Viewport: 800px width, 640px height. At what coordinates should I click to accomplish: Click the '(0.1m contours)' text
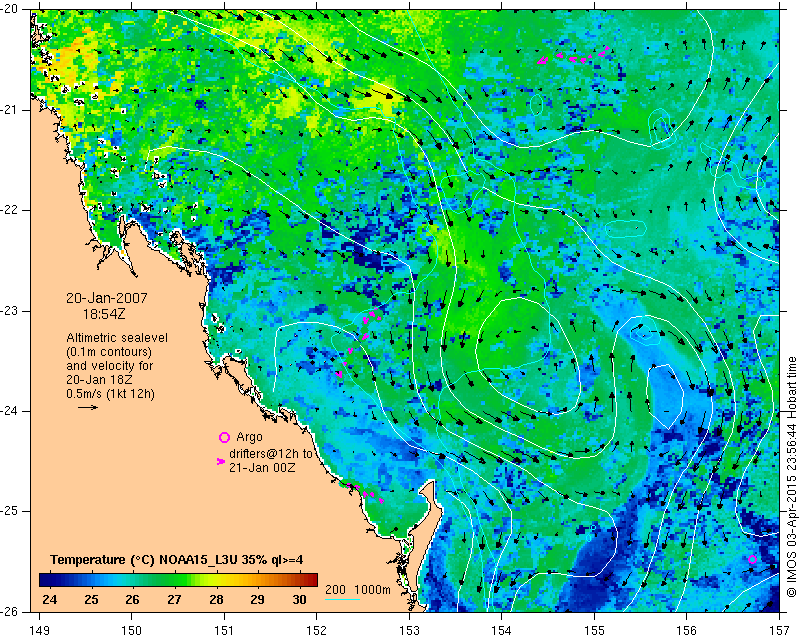[x=109, y=352]
